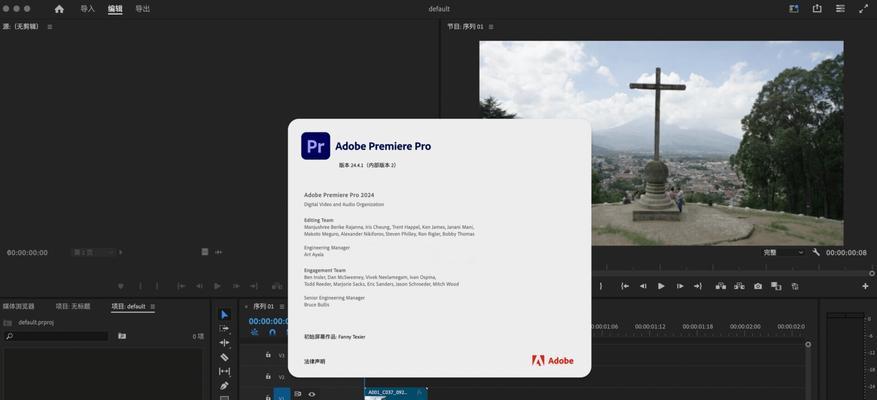The height and width of the screenshot is (400, 877).
Task: Toggle track lock for V2
Action: pos(268,377)
